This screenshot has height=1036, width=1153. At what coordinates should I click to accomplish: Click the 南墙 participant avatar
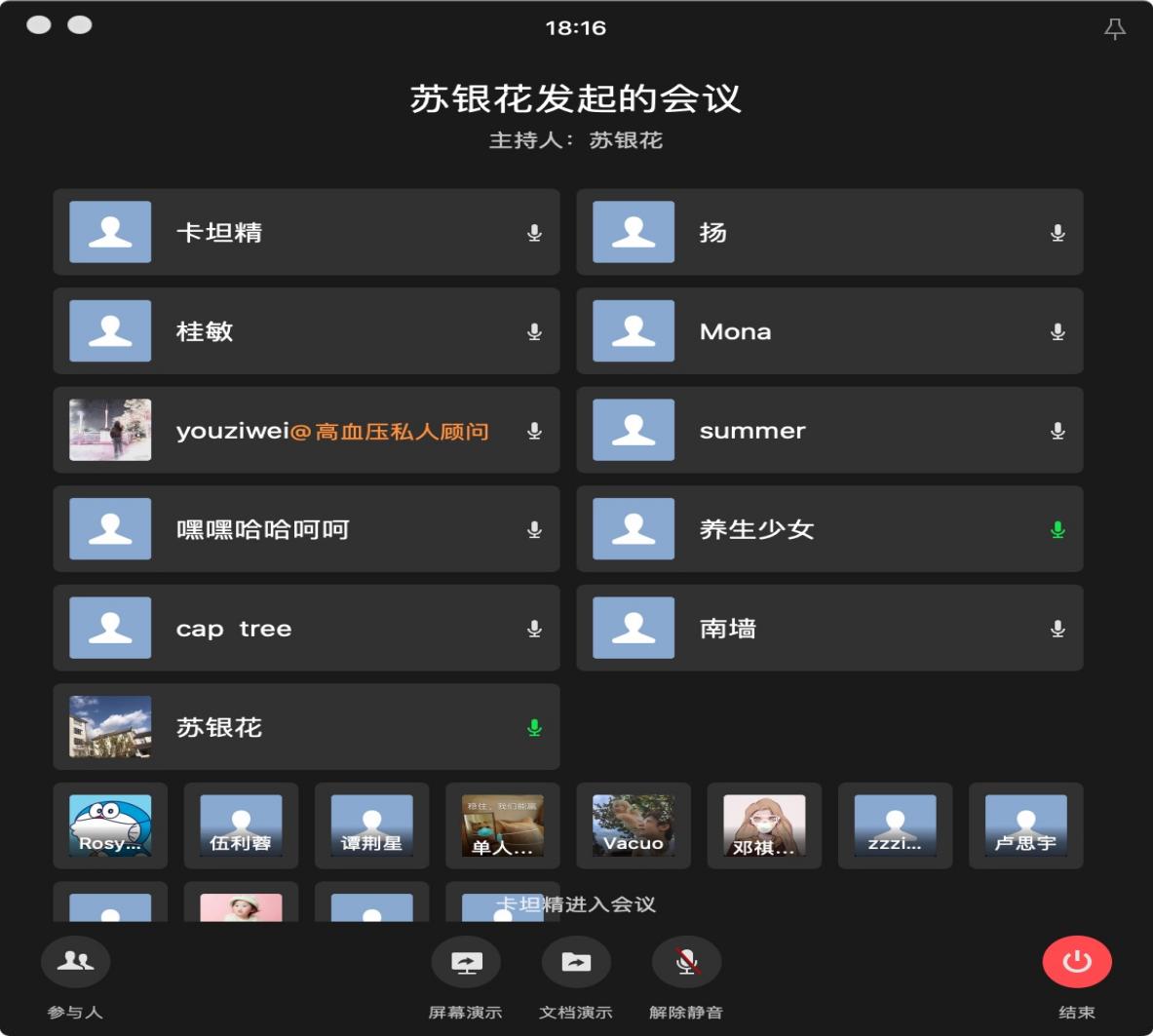pyautogui.click(x=634, y=629)
